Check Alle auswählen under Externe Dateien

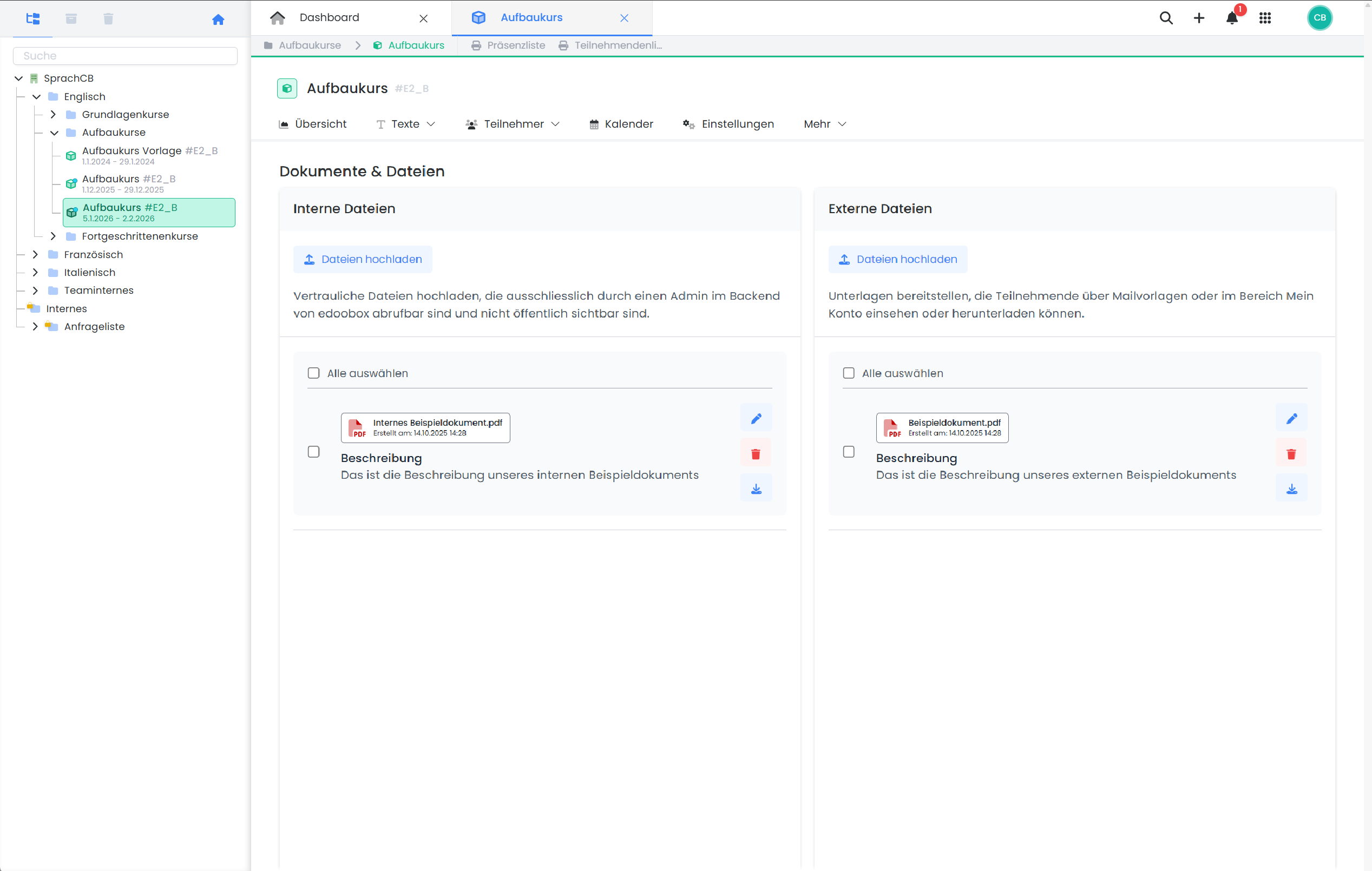pos(849,373)
